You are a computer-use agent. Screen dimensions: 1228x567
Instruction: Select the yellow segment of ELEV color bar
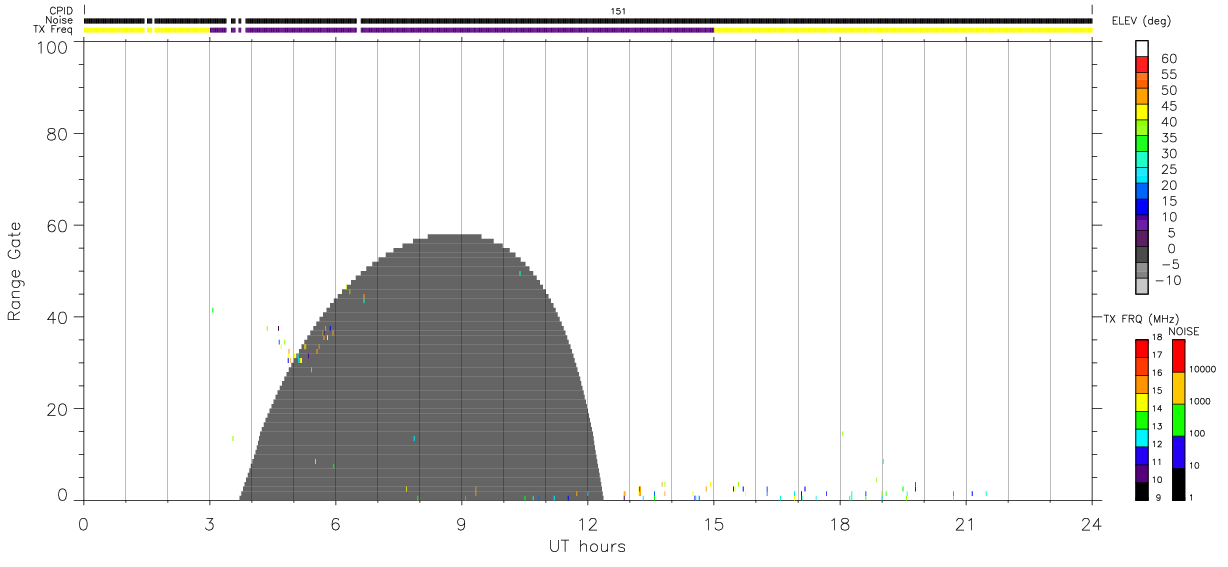point(1142,113)
